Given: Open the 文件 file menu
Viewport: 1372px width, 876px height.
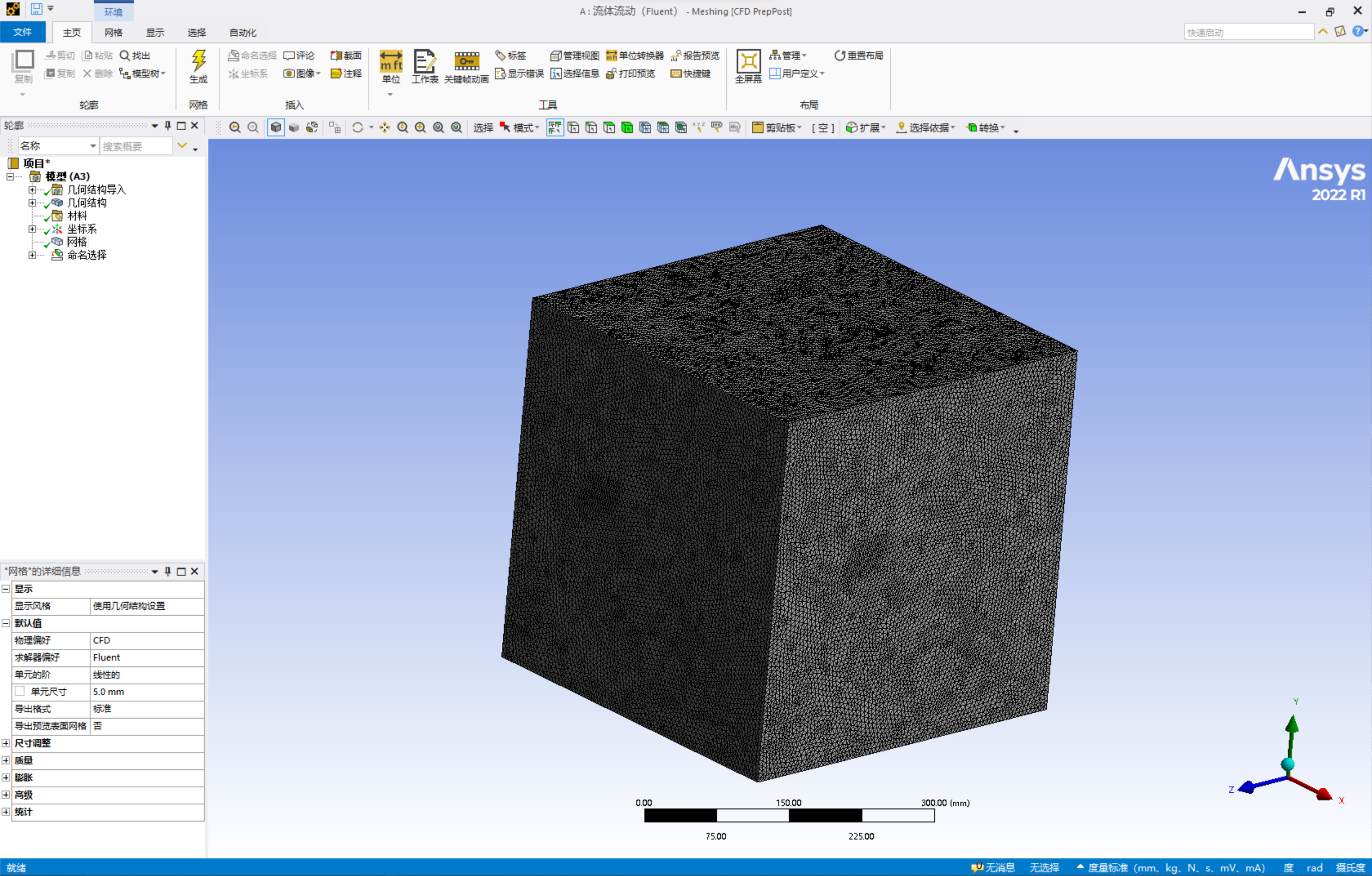Looking at the screenshot, I should click(23, 32).
